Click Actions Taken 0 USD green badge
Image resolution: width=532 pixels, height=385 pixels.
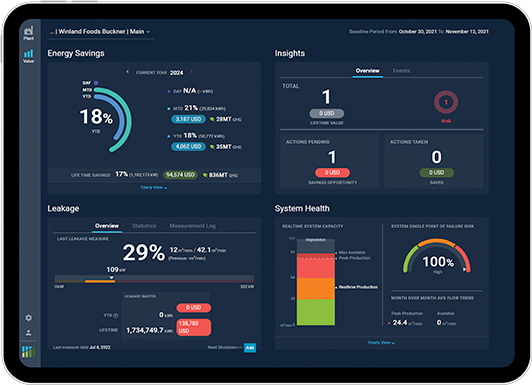[436, 173]
